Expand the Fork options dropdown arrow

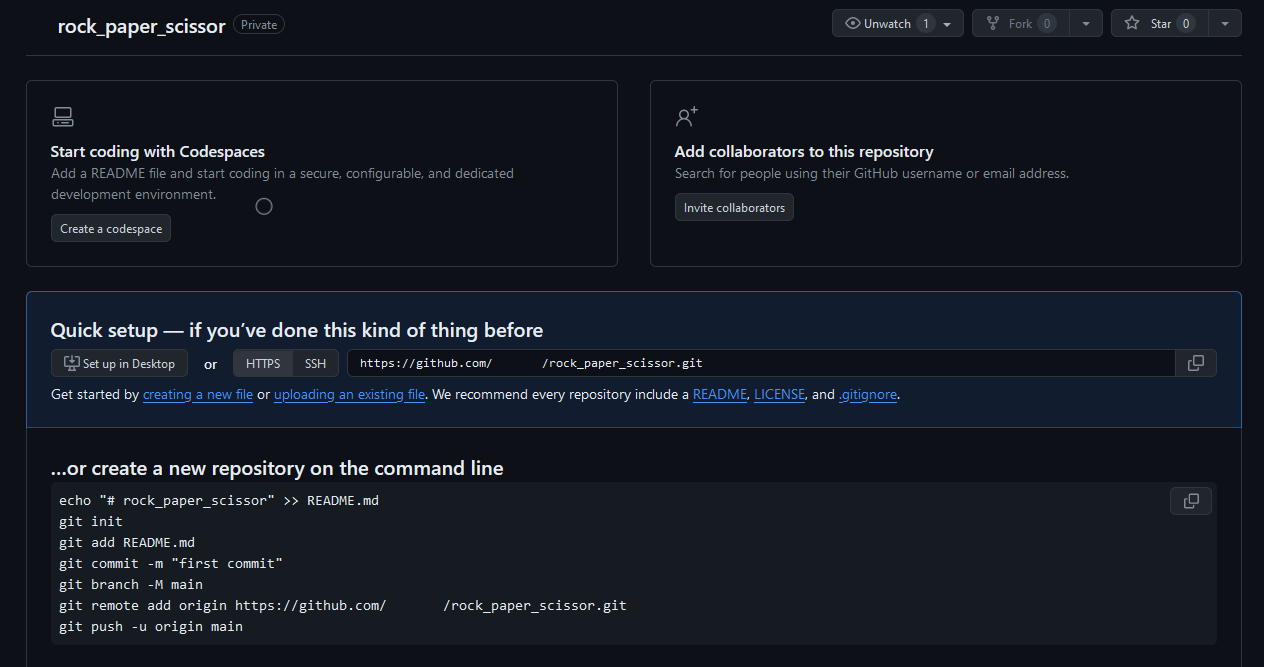(1086, 23)
